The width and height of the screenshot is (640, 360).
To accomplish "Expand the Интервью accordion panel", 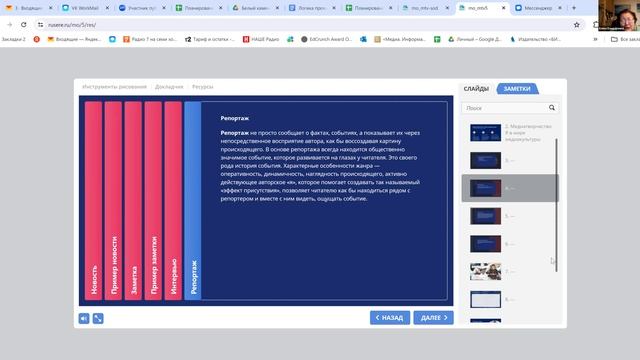I will [173, 200].
